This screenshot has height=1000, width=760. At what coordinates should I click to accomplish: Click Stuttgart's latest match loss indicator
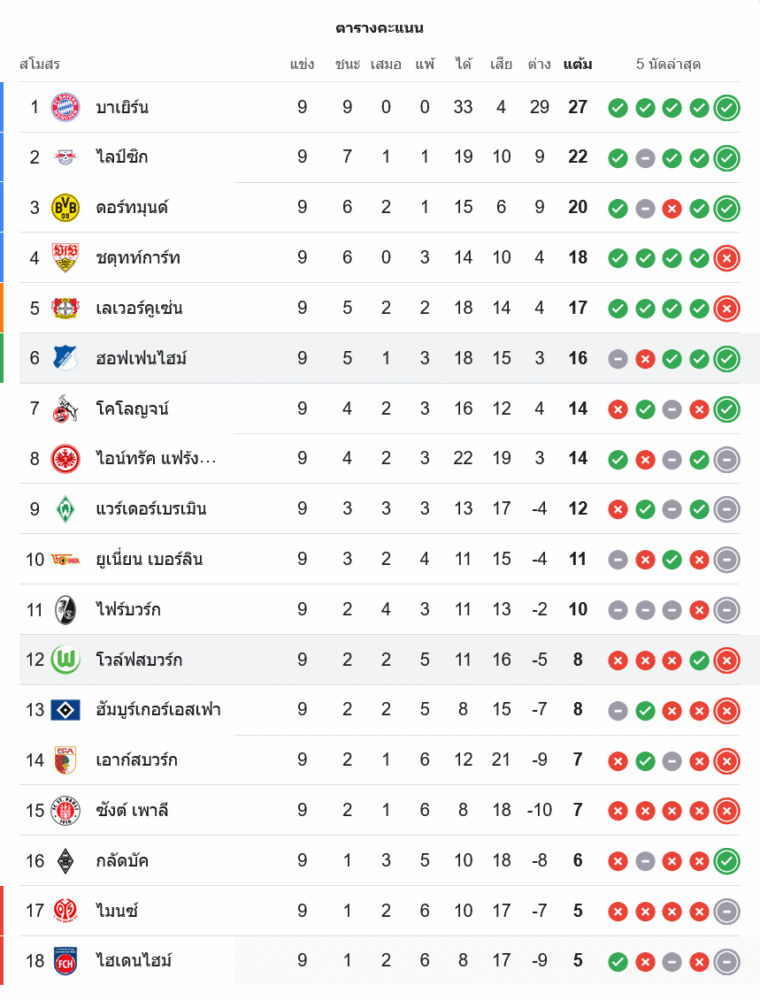(727, 258)
